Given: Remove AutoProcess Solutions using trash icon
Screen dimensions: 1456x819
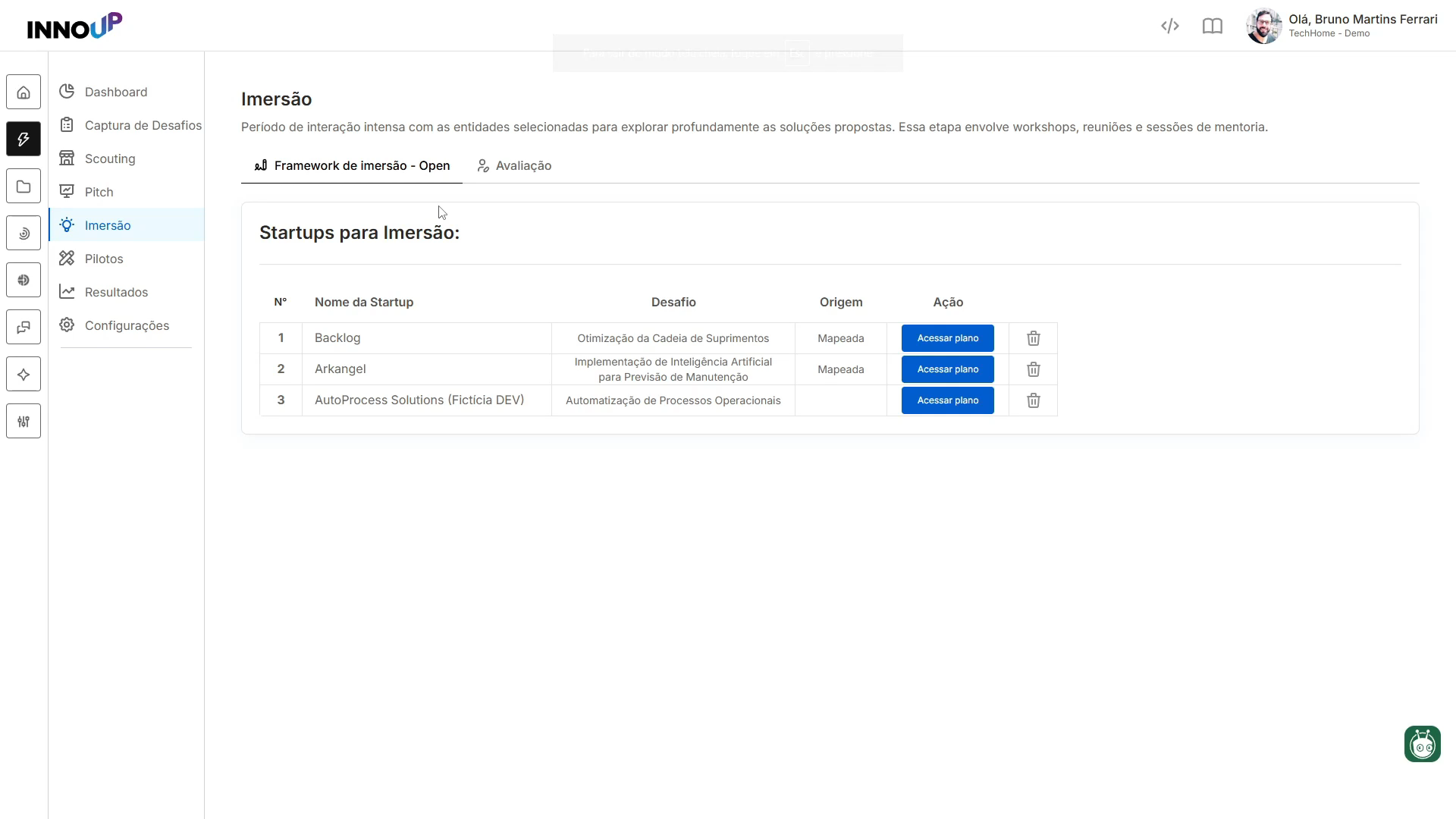Looking at the screenshot, I should (x=1034, y=400).
